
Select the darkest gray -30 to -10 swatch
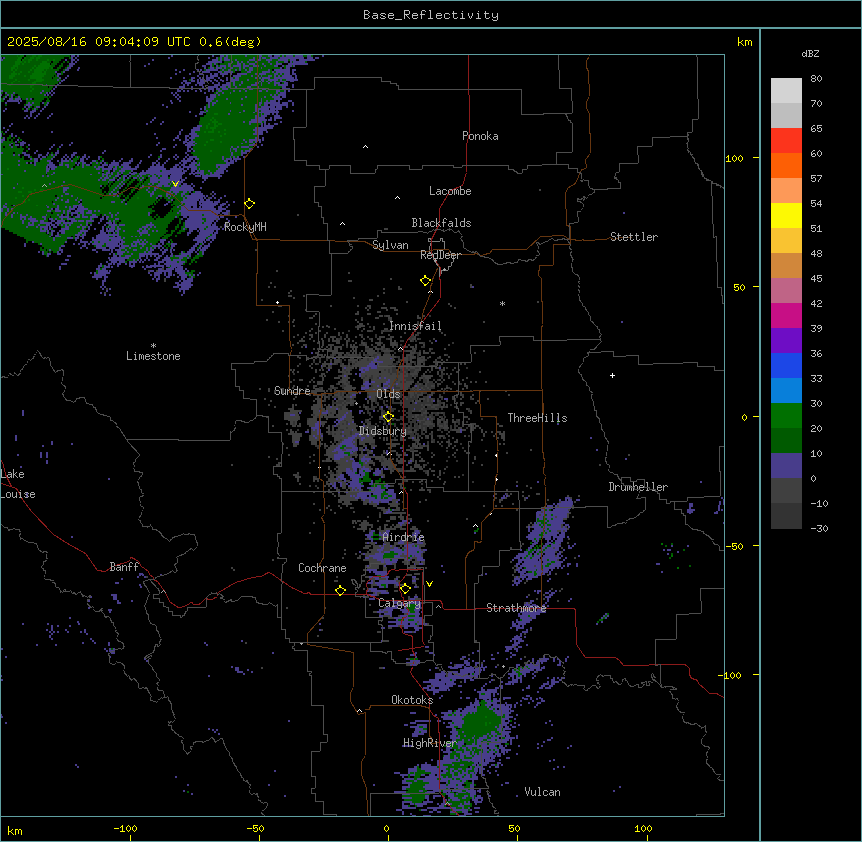pyautogui.click(x=786, y=516)
